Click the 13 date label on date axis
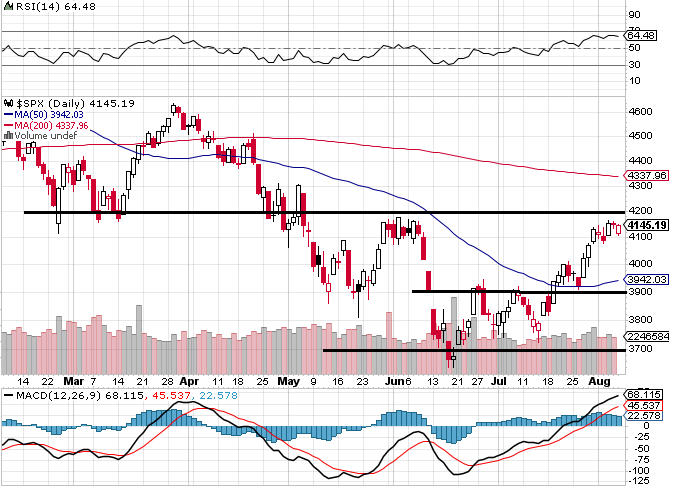This screenshot has width=674, height=486. coord(433,382)
